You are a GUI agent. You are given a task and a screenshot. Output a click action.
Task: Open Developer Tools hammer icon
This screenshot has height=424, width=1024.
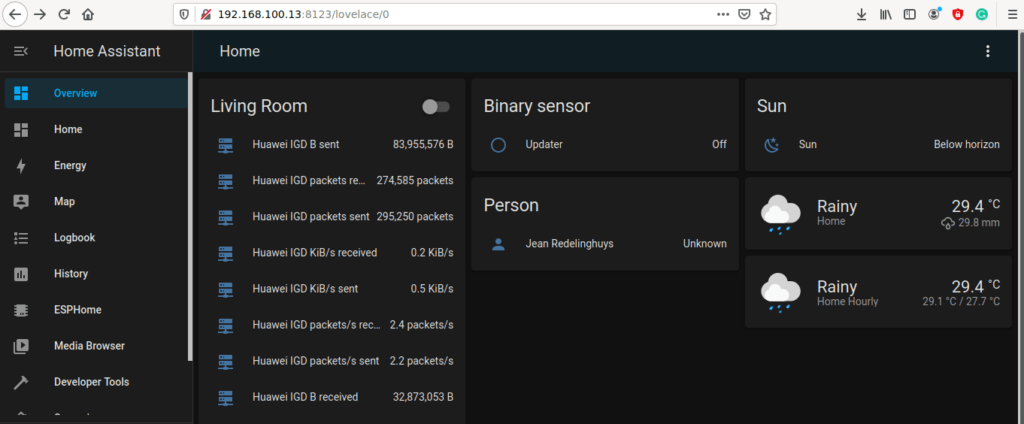click(x=21, y=382)
